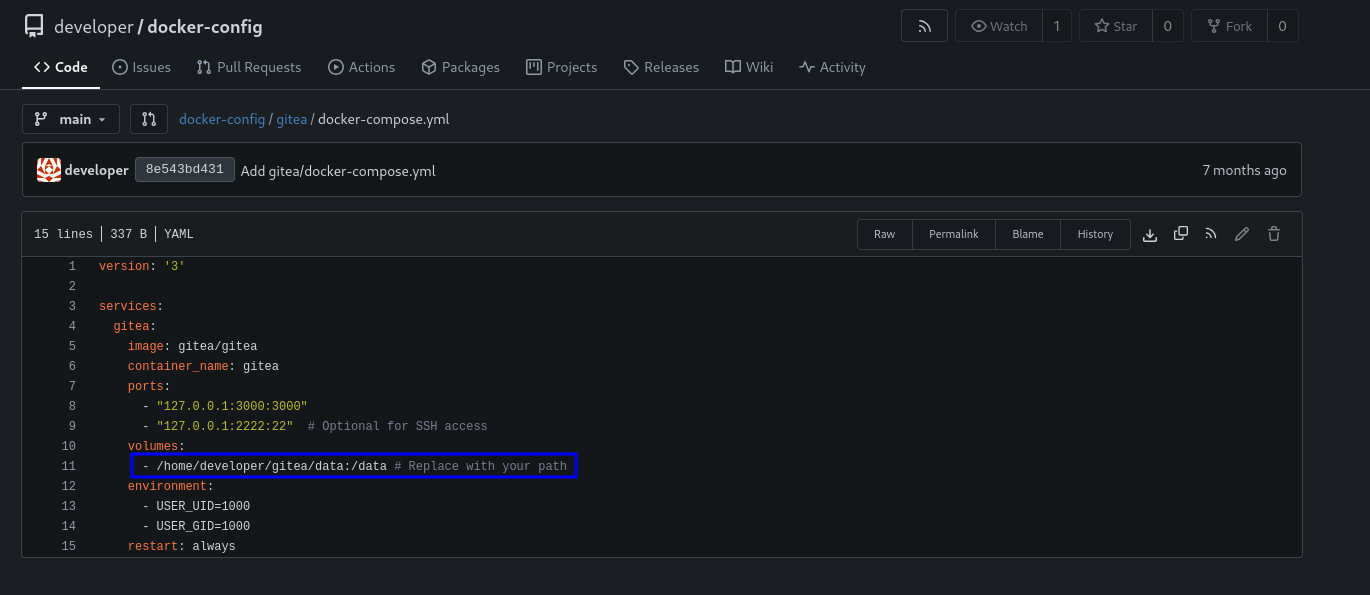Screen dimensions: 1370x595
Task: Copy the file content to clipboard
Action: [x=1181, y=234]
